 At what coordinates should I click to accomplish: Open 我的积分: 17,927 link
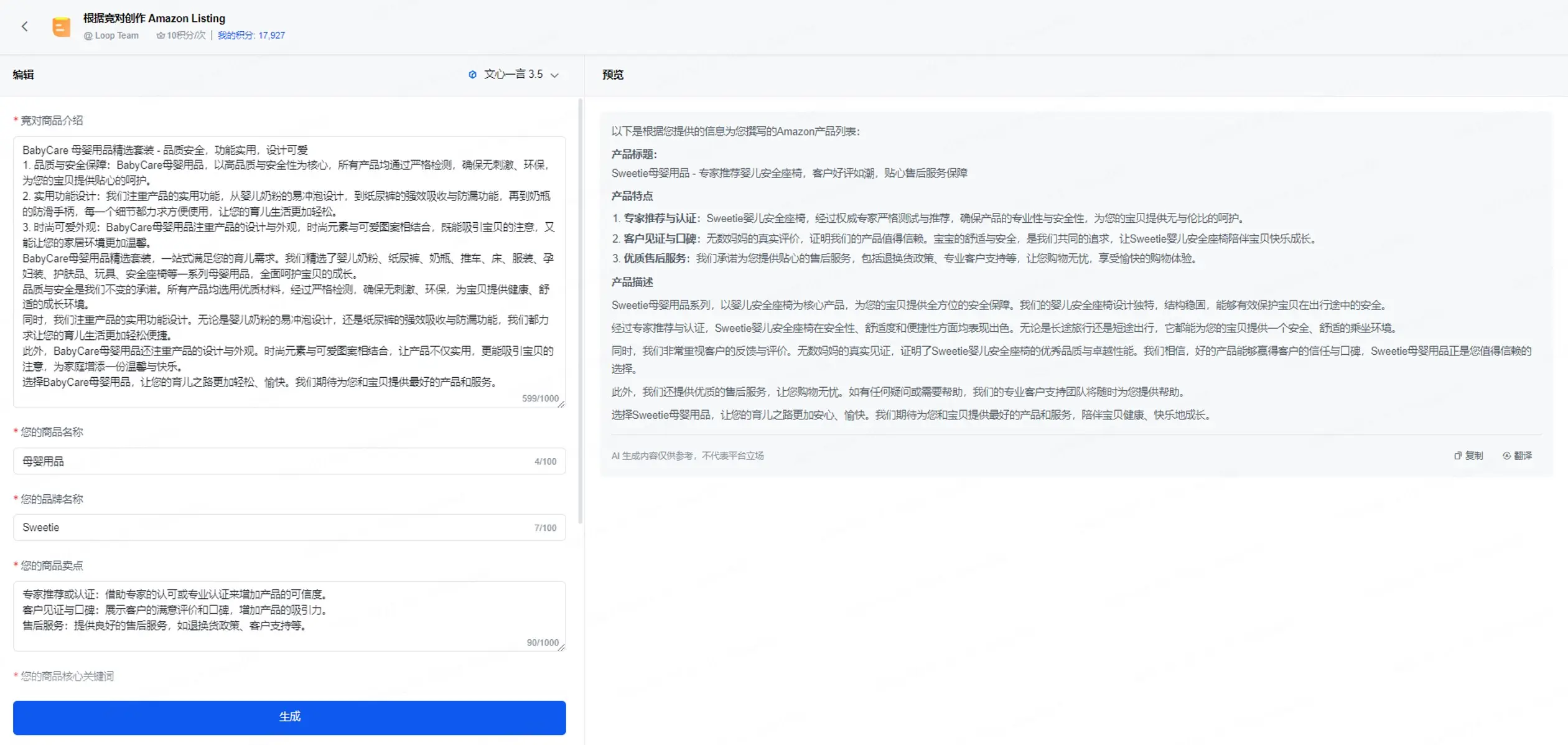point(251,35)
